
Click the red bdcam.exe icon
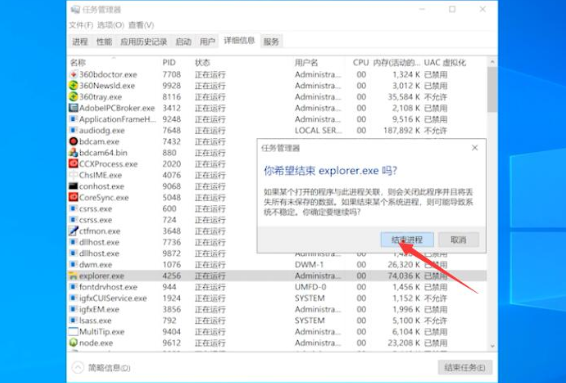point(73,142)
